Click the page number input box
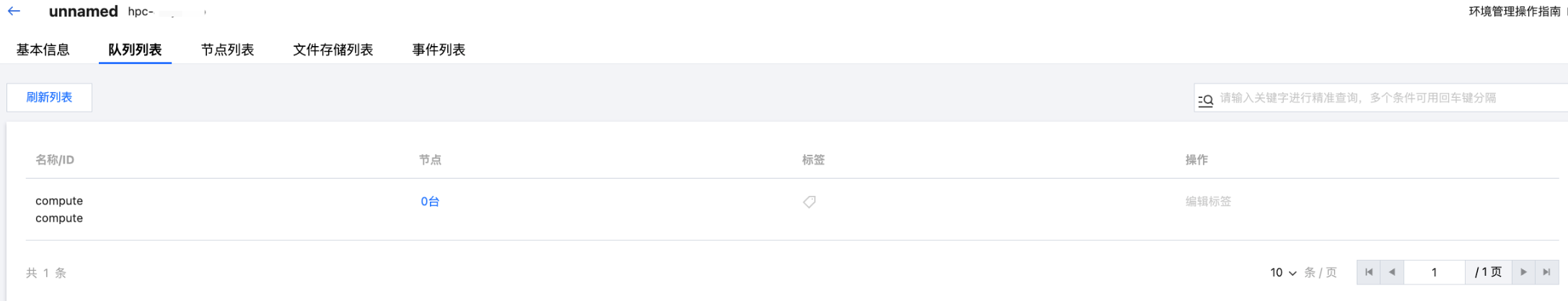1568x301 pixels. [x=1434, y=272]
